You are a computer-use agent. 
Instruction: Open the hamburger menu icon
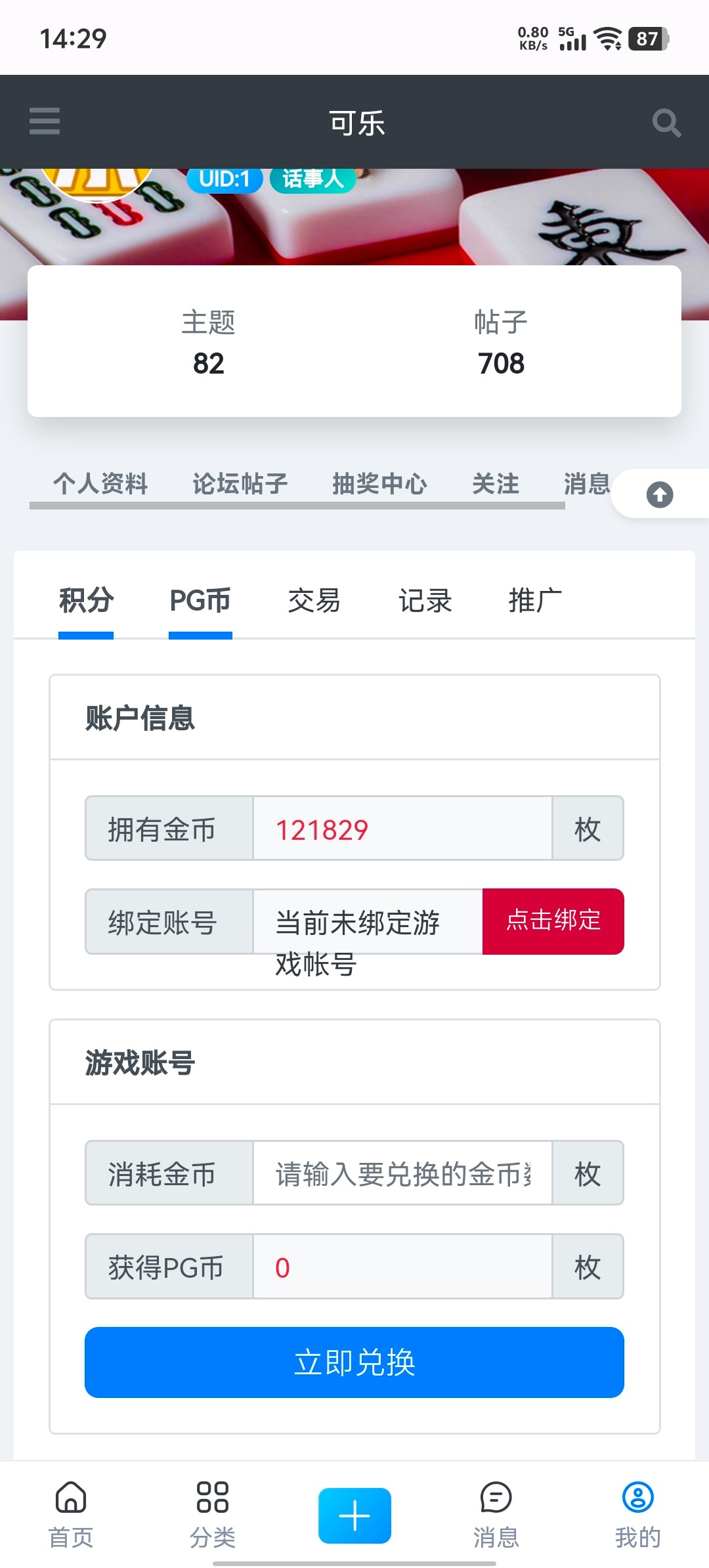click(45, 121)
